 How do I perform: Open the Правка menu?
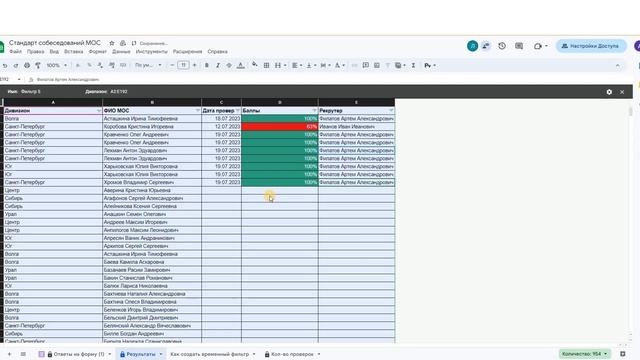36,52
